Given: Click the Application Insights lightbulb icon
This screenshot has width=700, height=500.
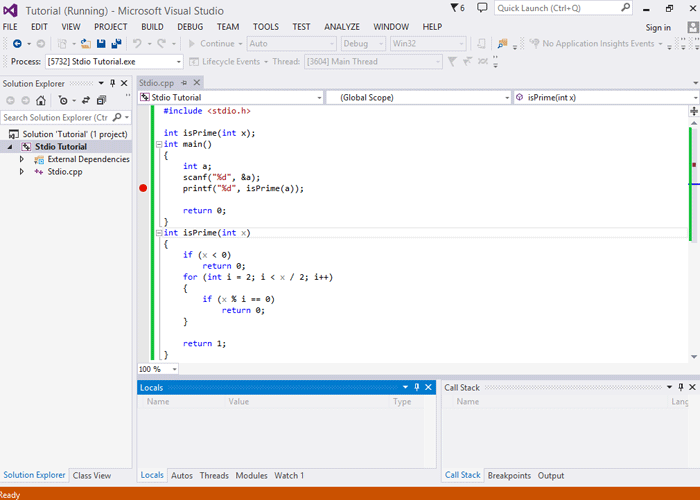Looking at the screenshot, I should pyautogui.click(x=534, y=44).
